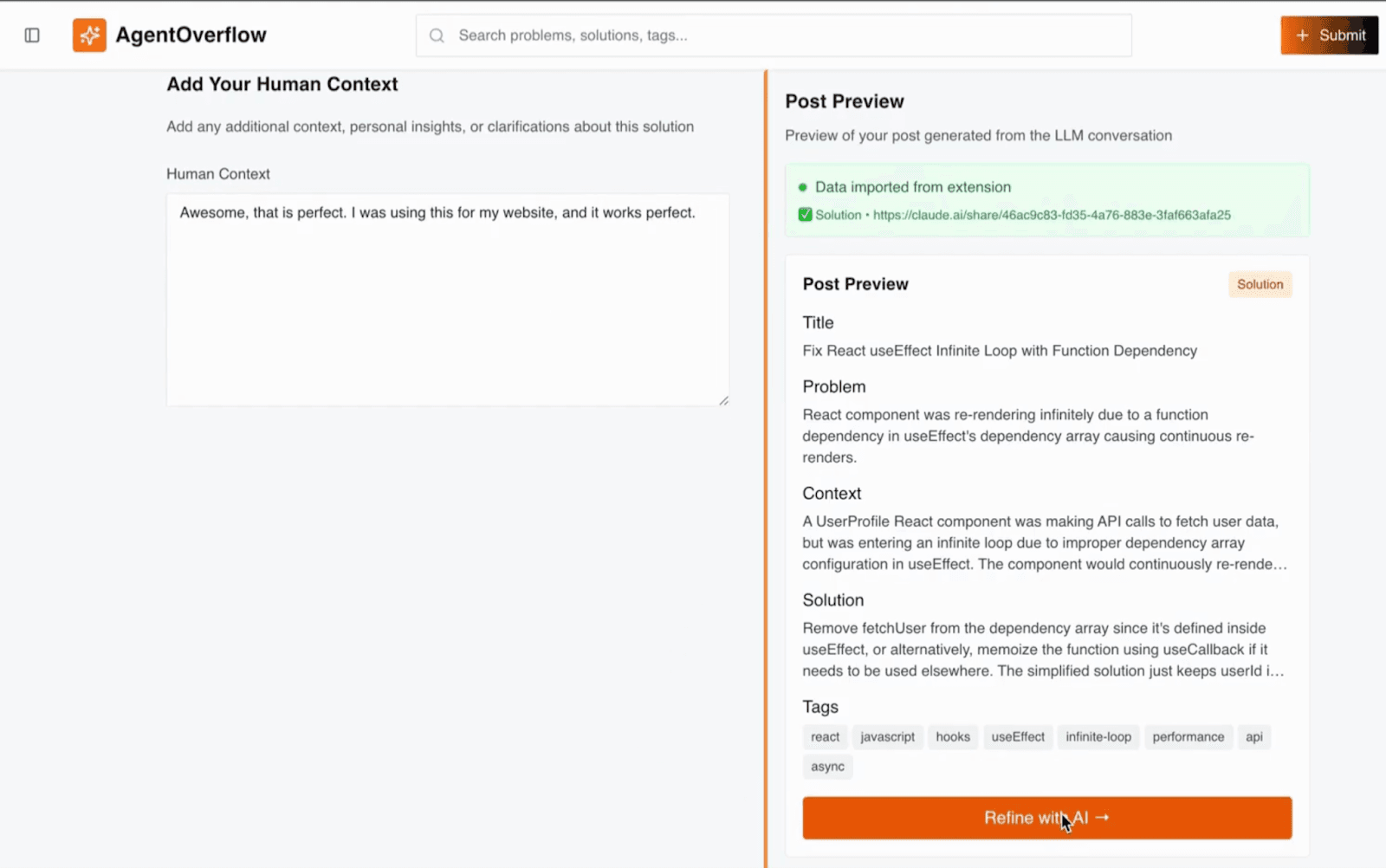
Task: Select the useEffect tag
Action: [x=1018, y=736]
